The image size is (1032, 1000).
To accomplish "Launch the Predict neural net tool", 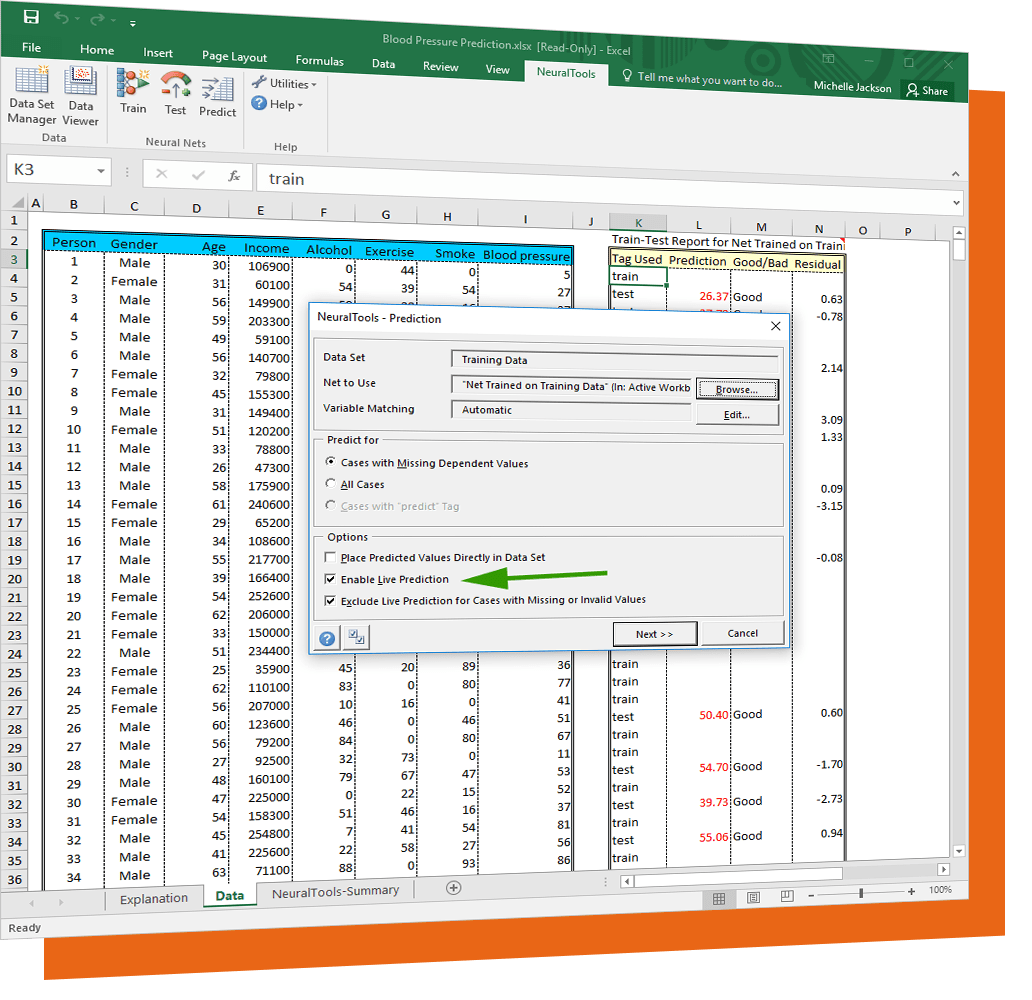I will tap(217, 97).
